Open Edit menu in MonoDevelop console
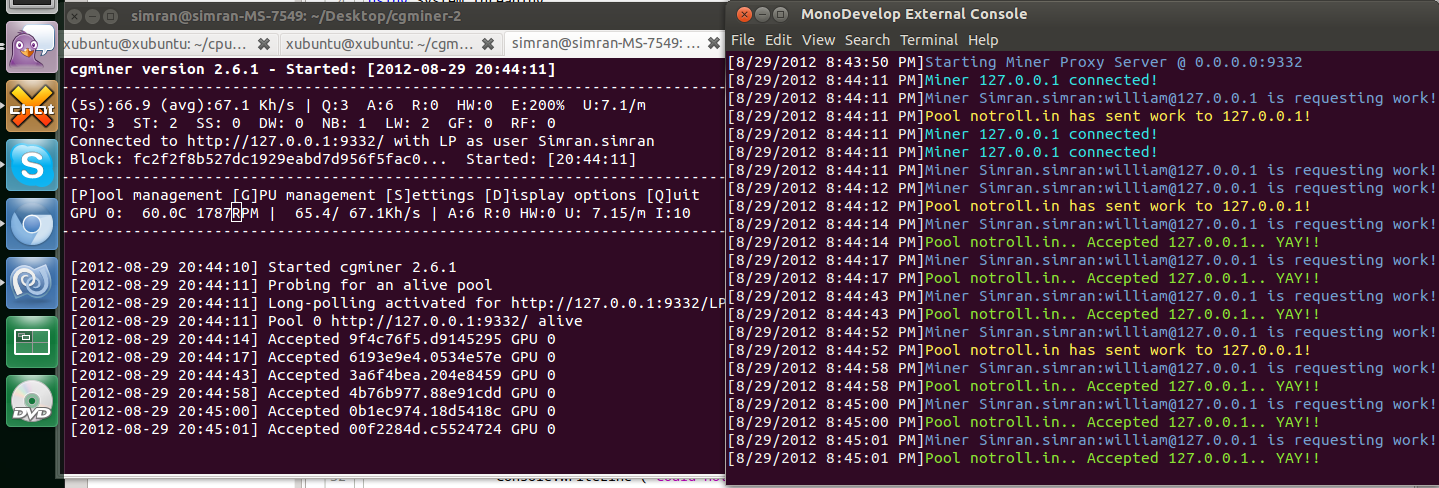 click(x=778, y=40)
